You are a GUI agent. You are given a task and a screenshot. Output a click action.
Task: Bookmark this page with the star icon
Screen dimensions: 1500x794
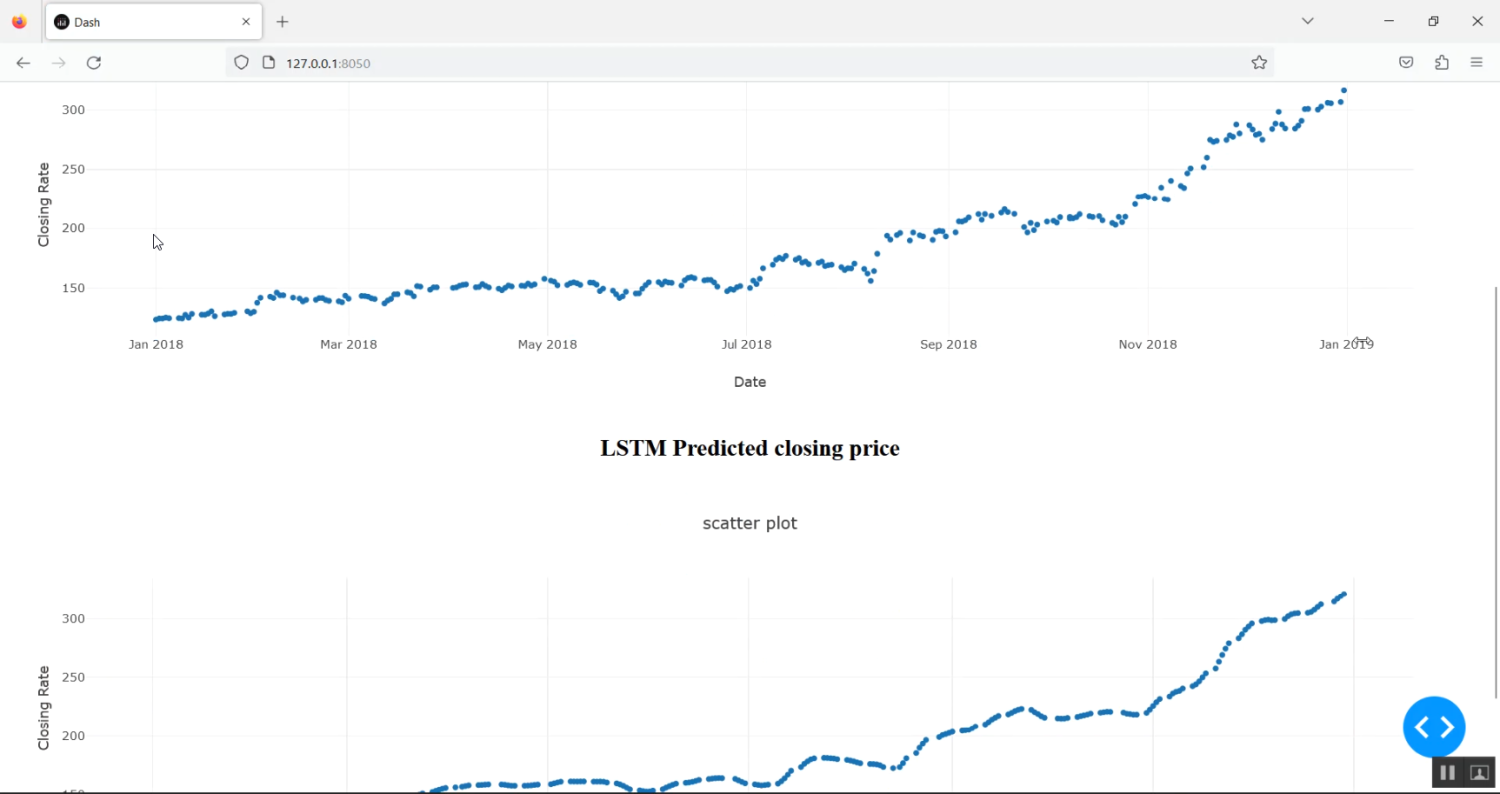click(x=1259, y=63)
